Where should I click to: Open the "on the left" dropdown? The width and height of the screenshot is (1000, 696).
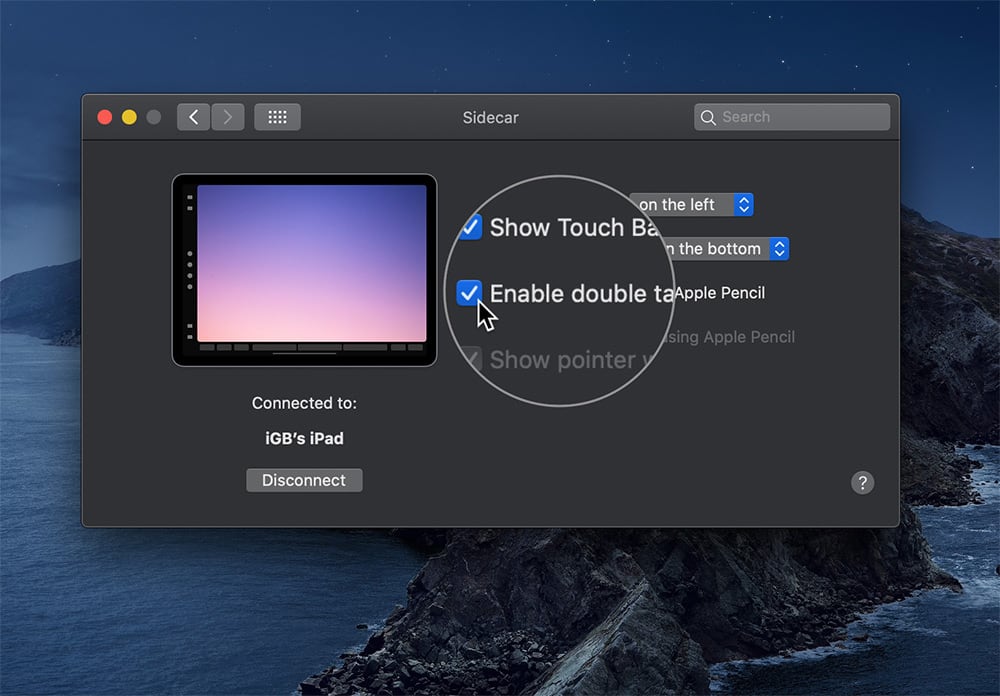point(691,204)
